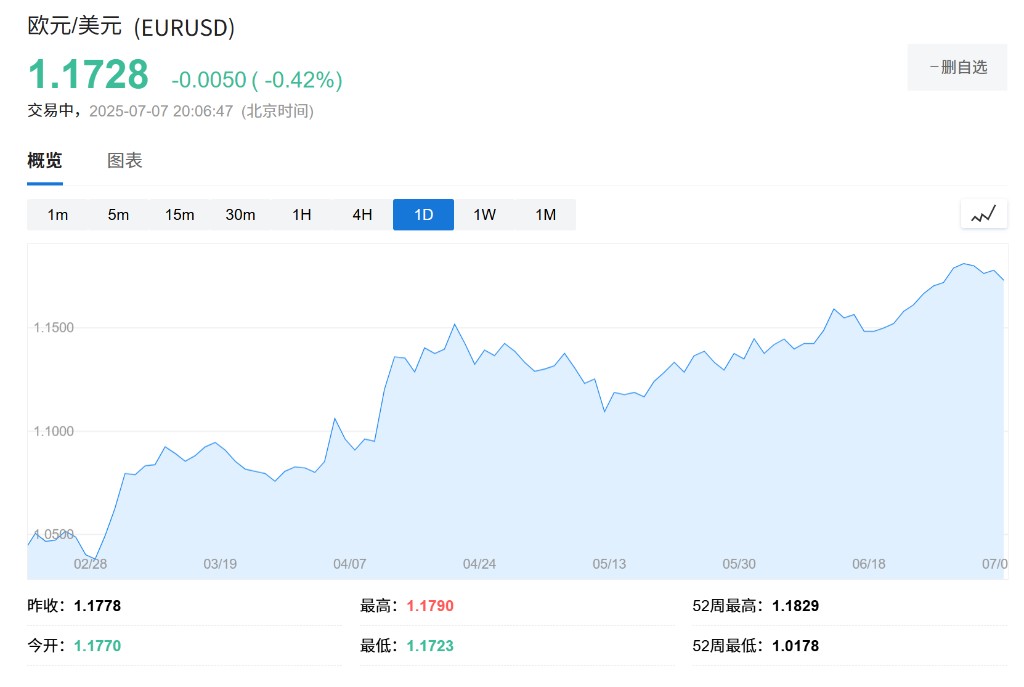The width and height of the screenshot is (1024, 687).
Task: Choose the 15m interval
Action: [180, 215]
